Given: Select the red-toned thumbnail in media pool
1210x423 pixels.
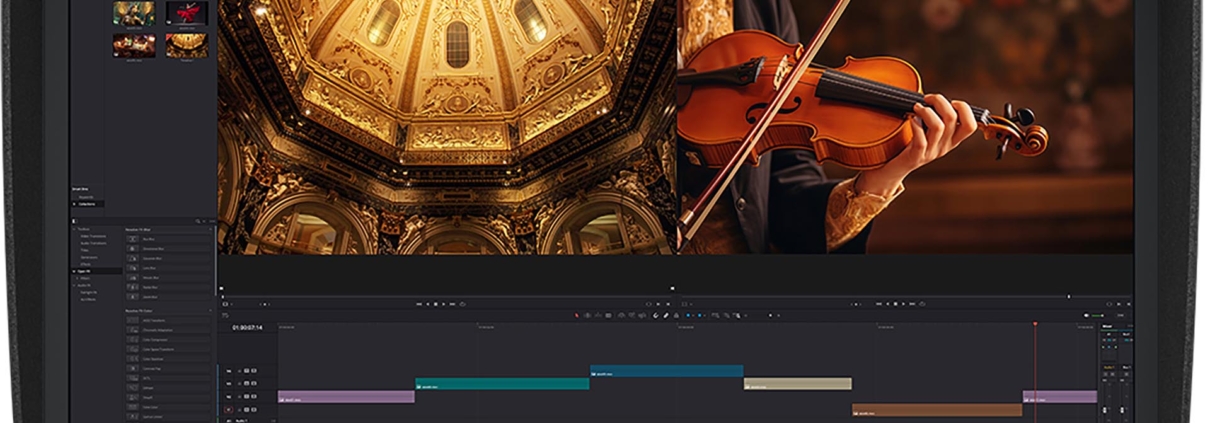Looking at the screenshot, I should point(185,12).
